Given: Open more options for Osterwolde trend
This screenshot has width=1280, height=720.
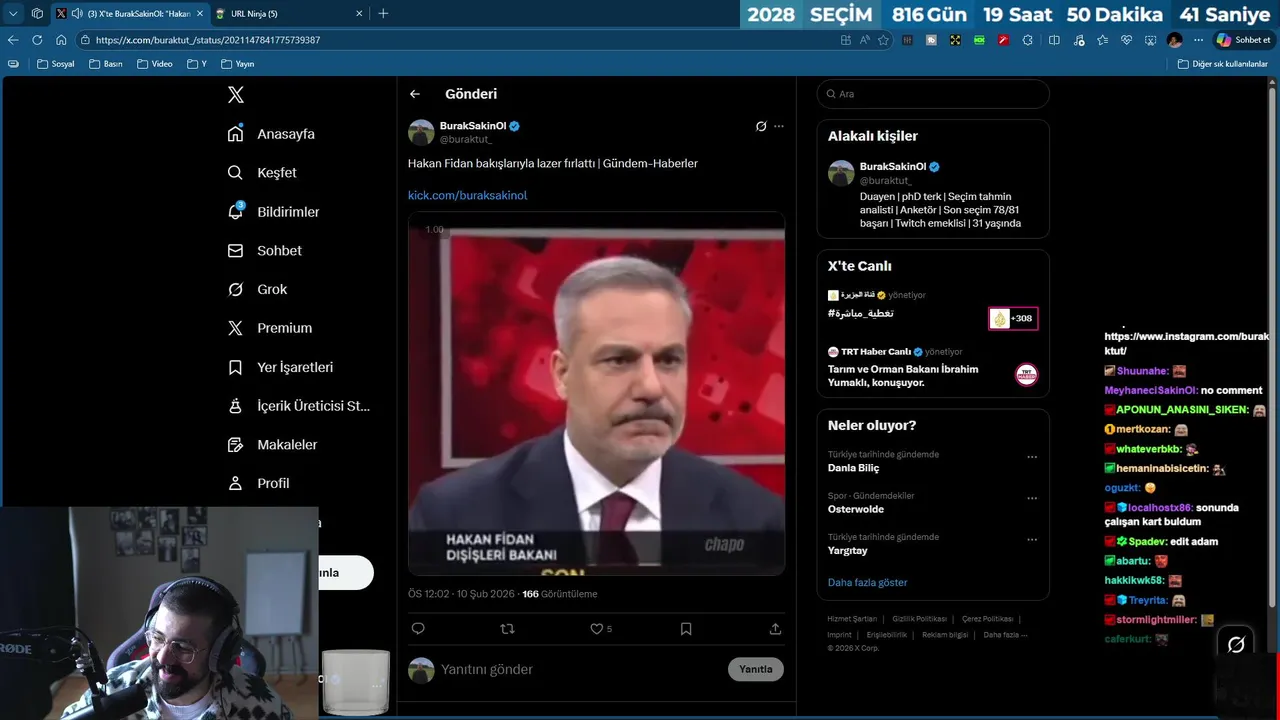Looking at the screenshot, I should tap(1032, 498).
